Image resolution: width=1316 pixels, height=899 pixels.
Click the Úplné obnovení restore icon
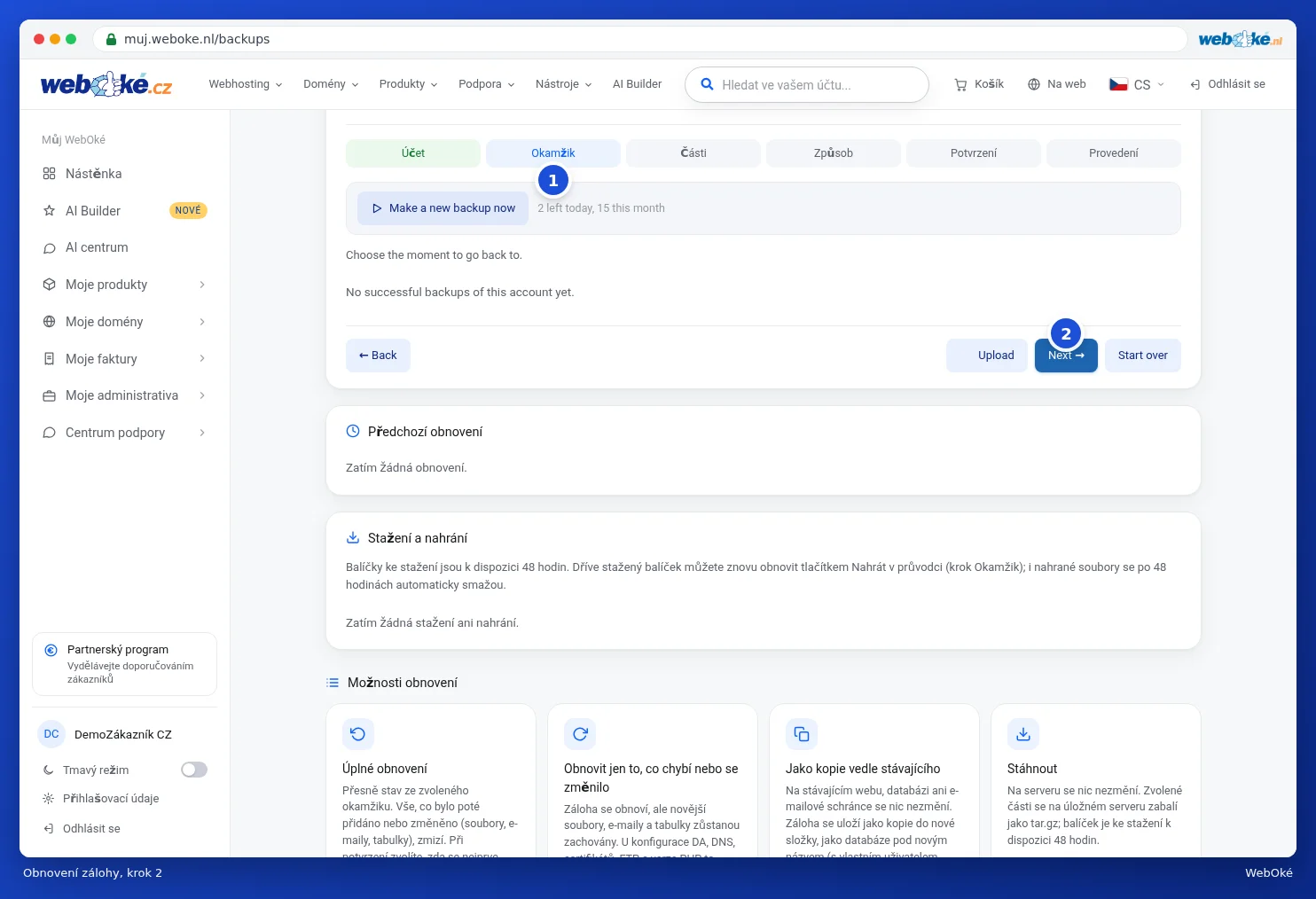click(x=358, y=734)
